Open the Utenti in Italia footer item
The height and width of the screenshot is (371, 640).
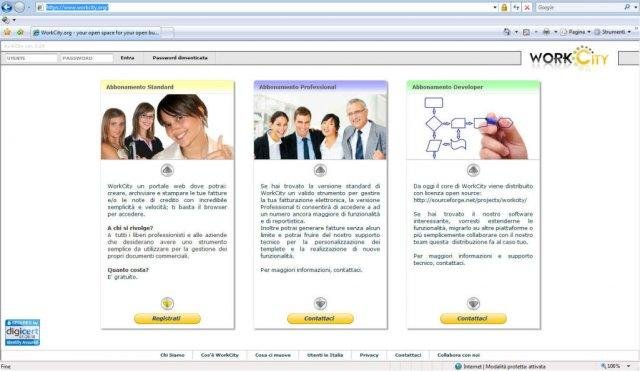[325, 355]
